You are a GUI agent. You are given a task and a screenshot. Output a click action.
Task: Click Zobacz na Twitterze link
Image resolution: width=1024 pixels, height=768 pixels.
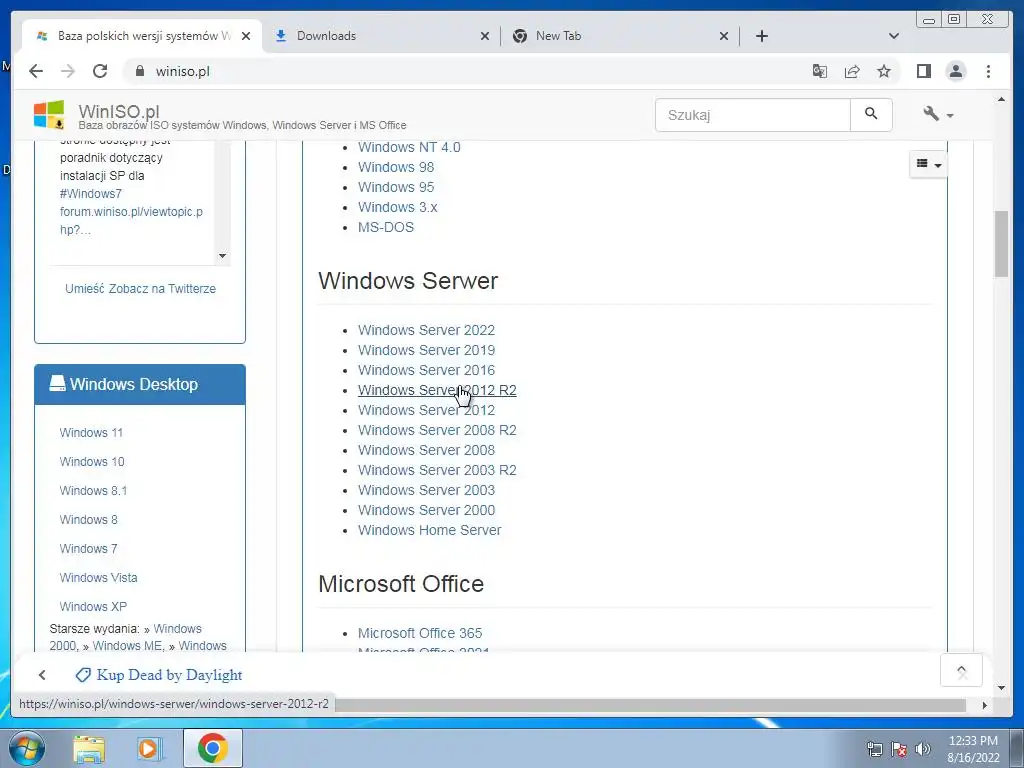[162, 289]
